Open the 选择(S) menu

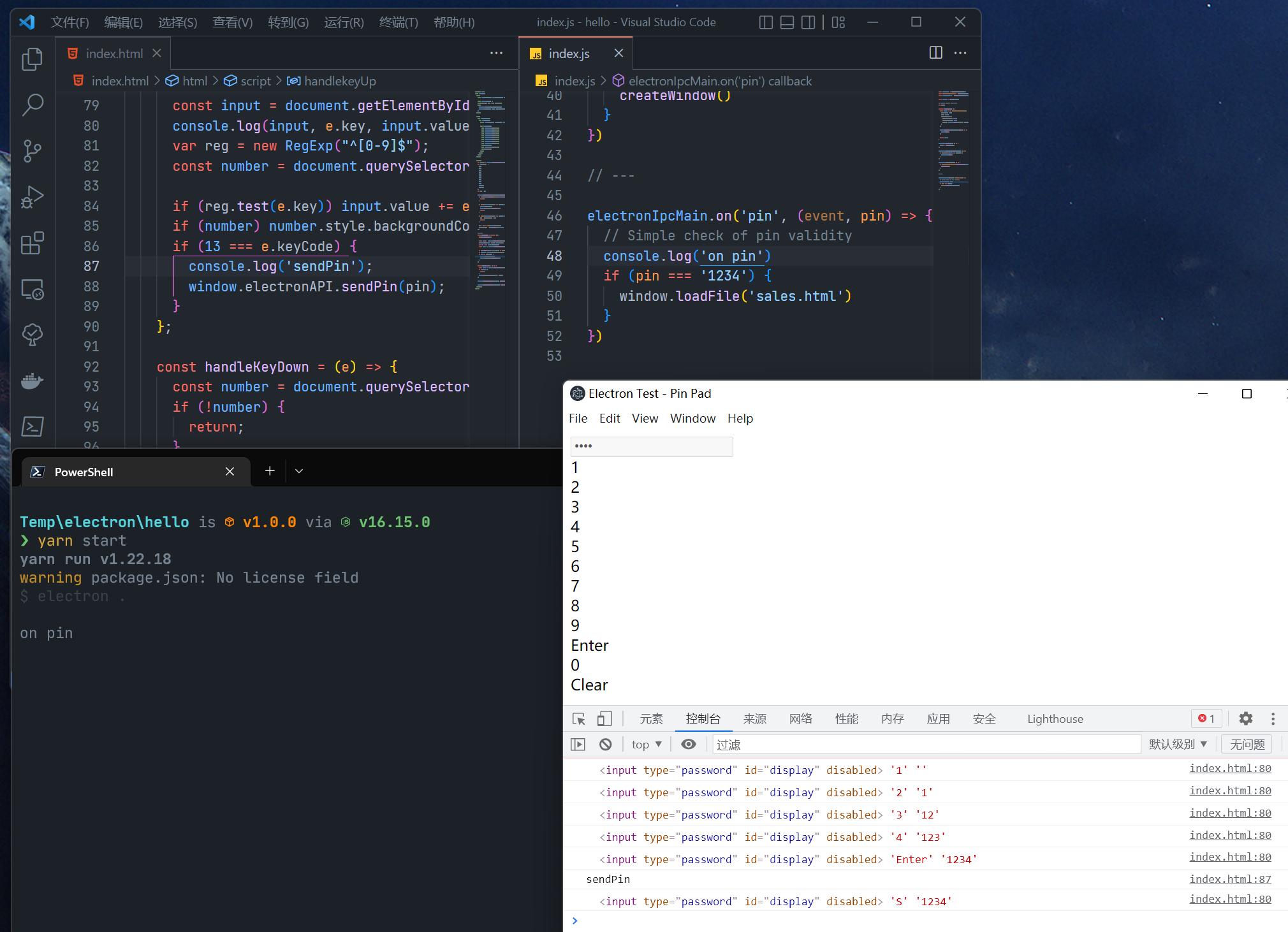(x=177, y=22)
